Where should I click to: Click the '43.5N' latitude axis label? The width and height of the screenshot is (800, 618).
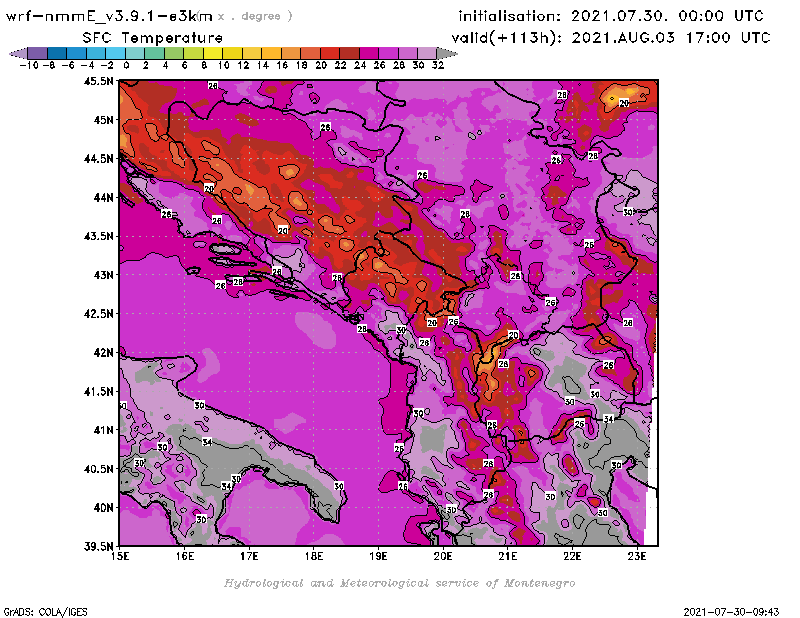pos(98,236)
